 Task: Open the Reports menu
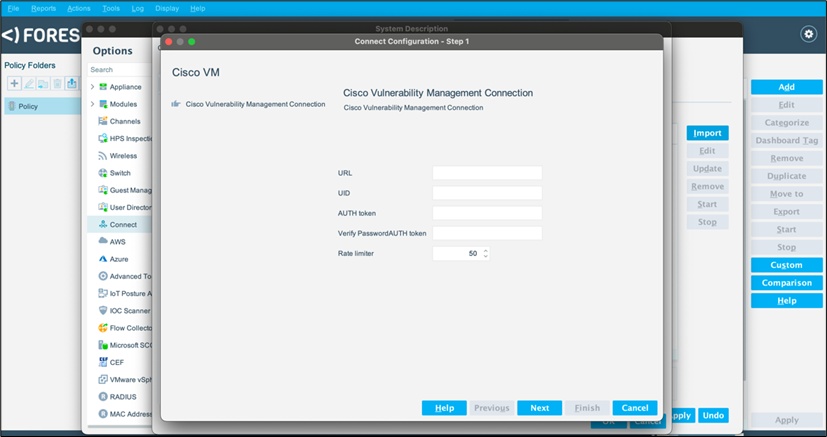tap(43, 8)
